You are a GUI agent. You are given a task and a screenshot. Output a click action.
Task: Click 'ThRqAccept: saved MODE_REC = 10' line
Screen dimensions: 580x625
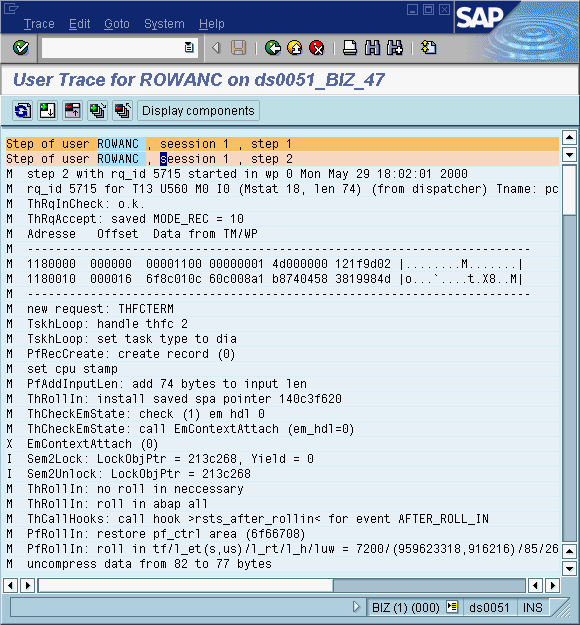click(x=135, y=218)
